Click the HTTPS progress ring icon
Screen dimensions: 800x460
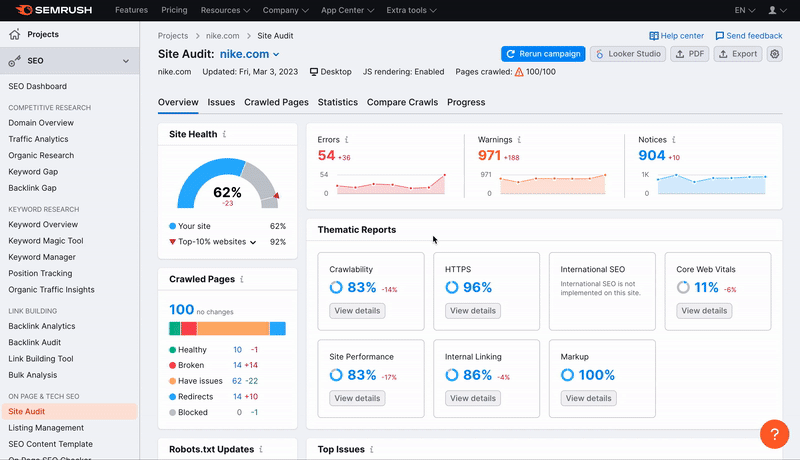pos(452,288)
